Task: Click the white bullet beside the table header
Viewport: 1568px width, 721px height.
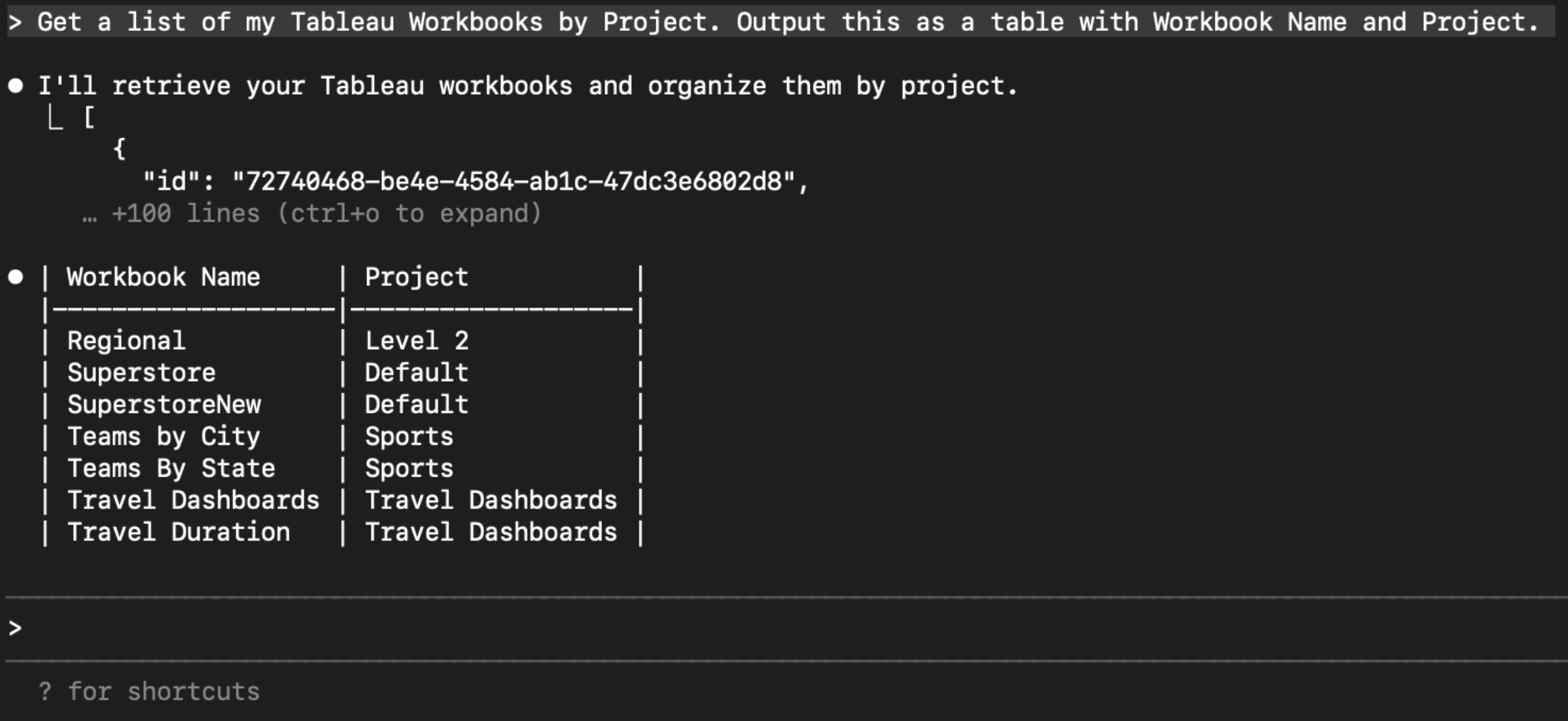Action: click(16, 277)
